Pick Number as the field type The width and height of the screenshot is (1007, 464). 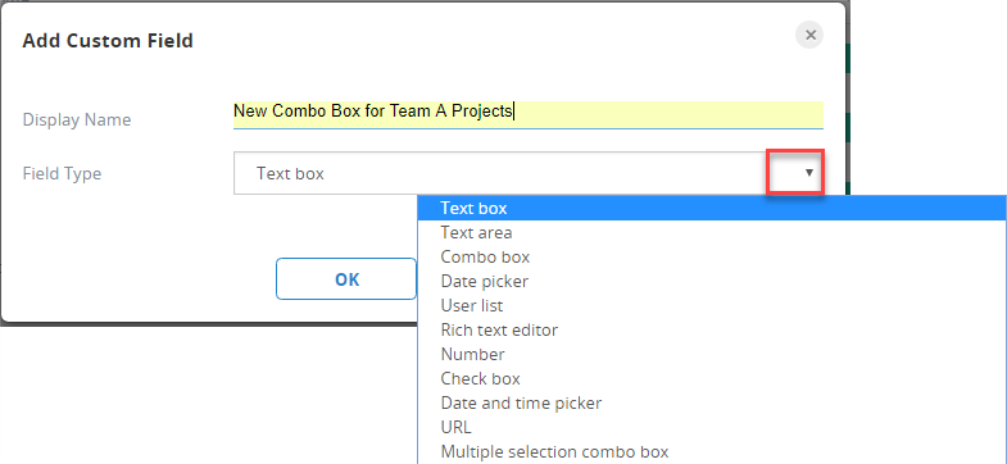point(472,354)
